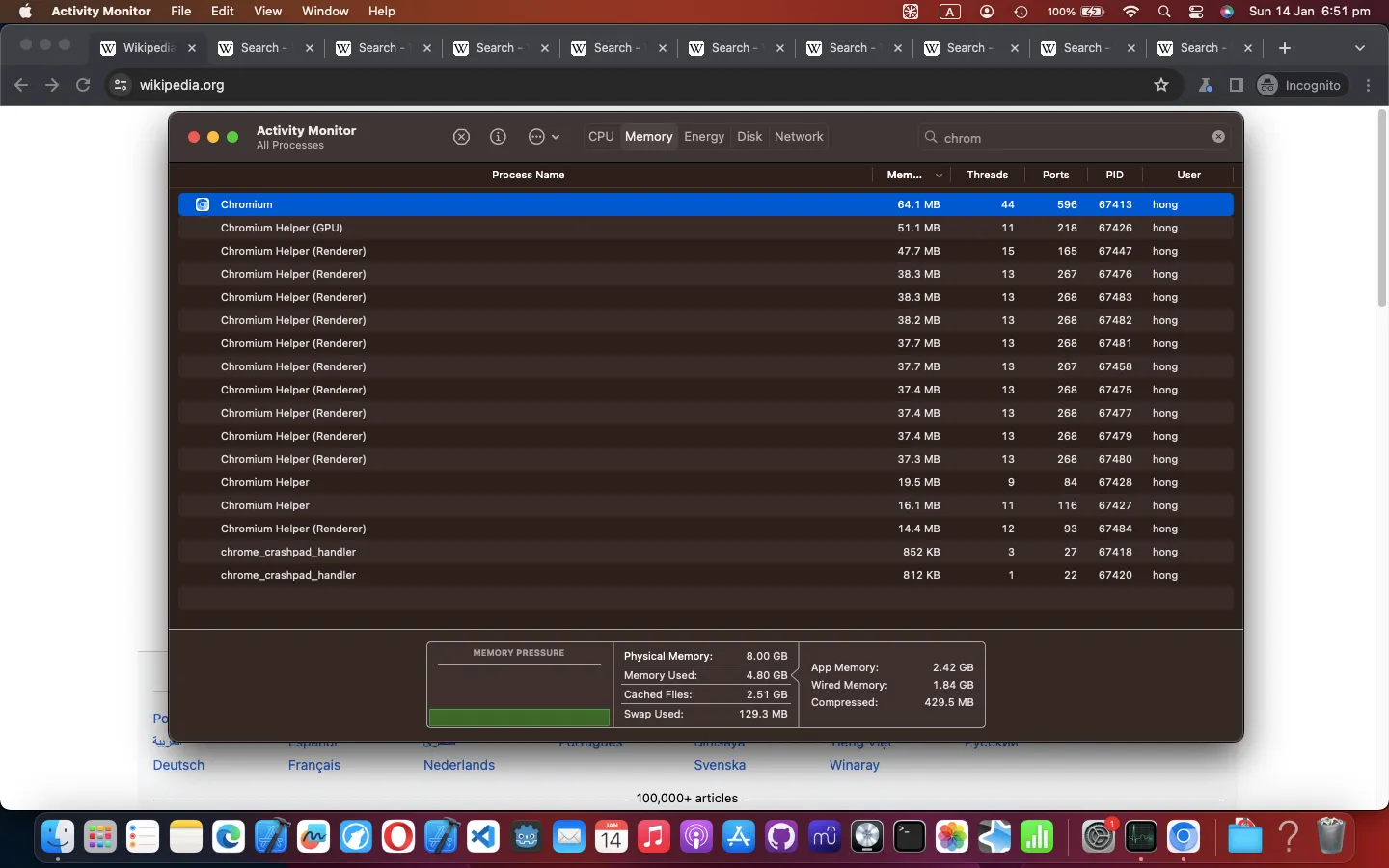Screen dimensions: 1389x868
Task: Clear the 'chrom' search with the x icon
Action: 1218,137
